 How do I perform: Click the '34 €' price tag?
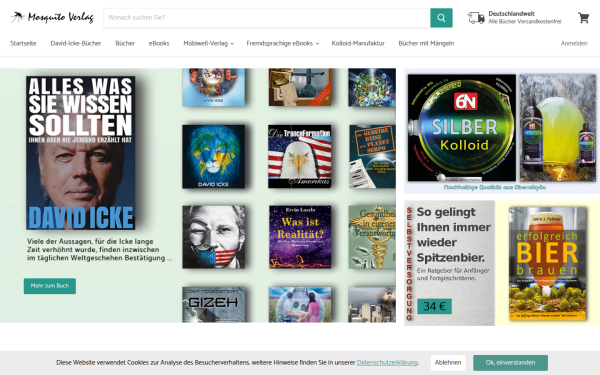(434, 306)
